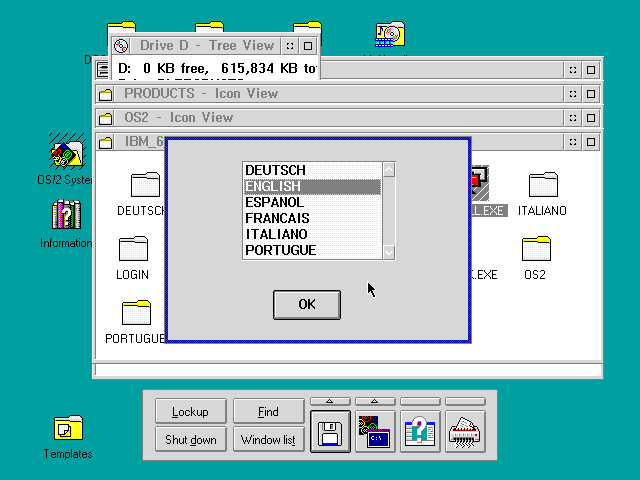
Task: Open the OS2 folder in IBM window
Action: (536, 249)
